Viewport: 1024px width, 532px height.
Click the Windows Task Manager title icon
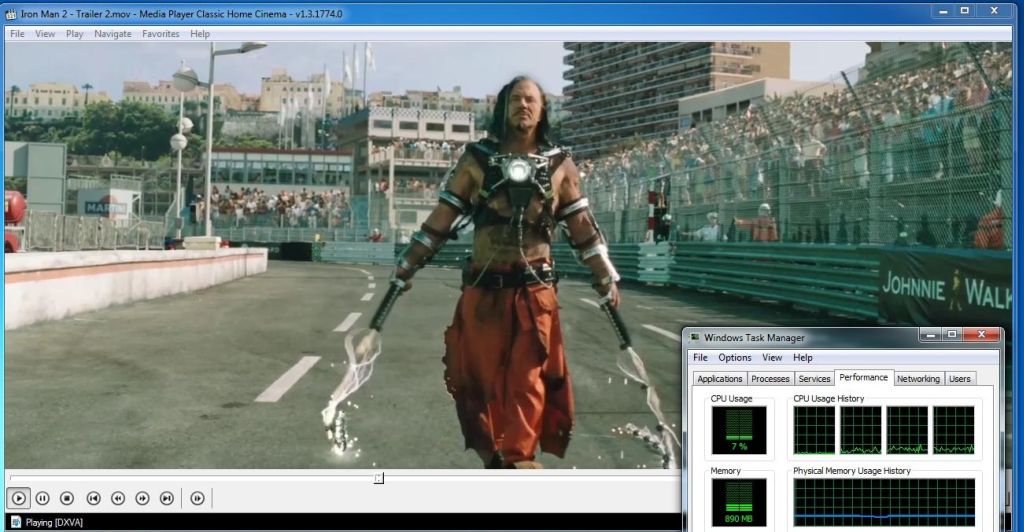coord(695,337)
